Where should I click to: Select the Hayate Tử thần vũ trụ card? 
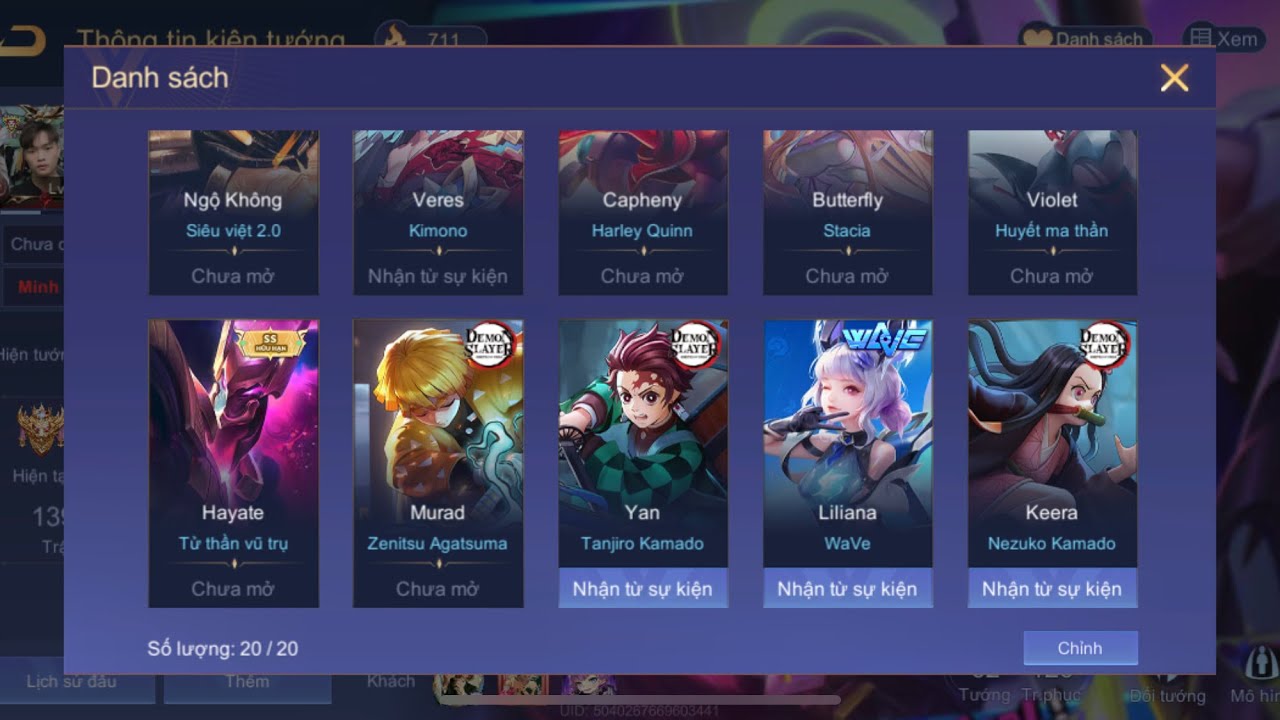[234, 463]
